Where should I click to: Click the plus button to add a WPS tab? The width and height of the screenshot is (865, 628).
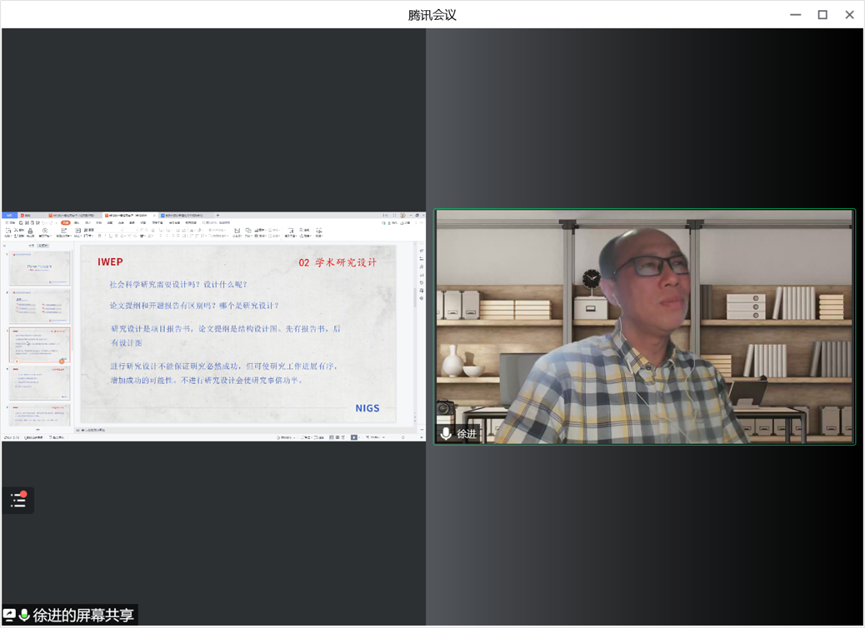coord(218,215)
